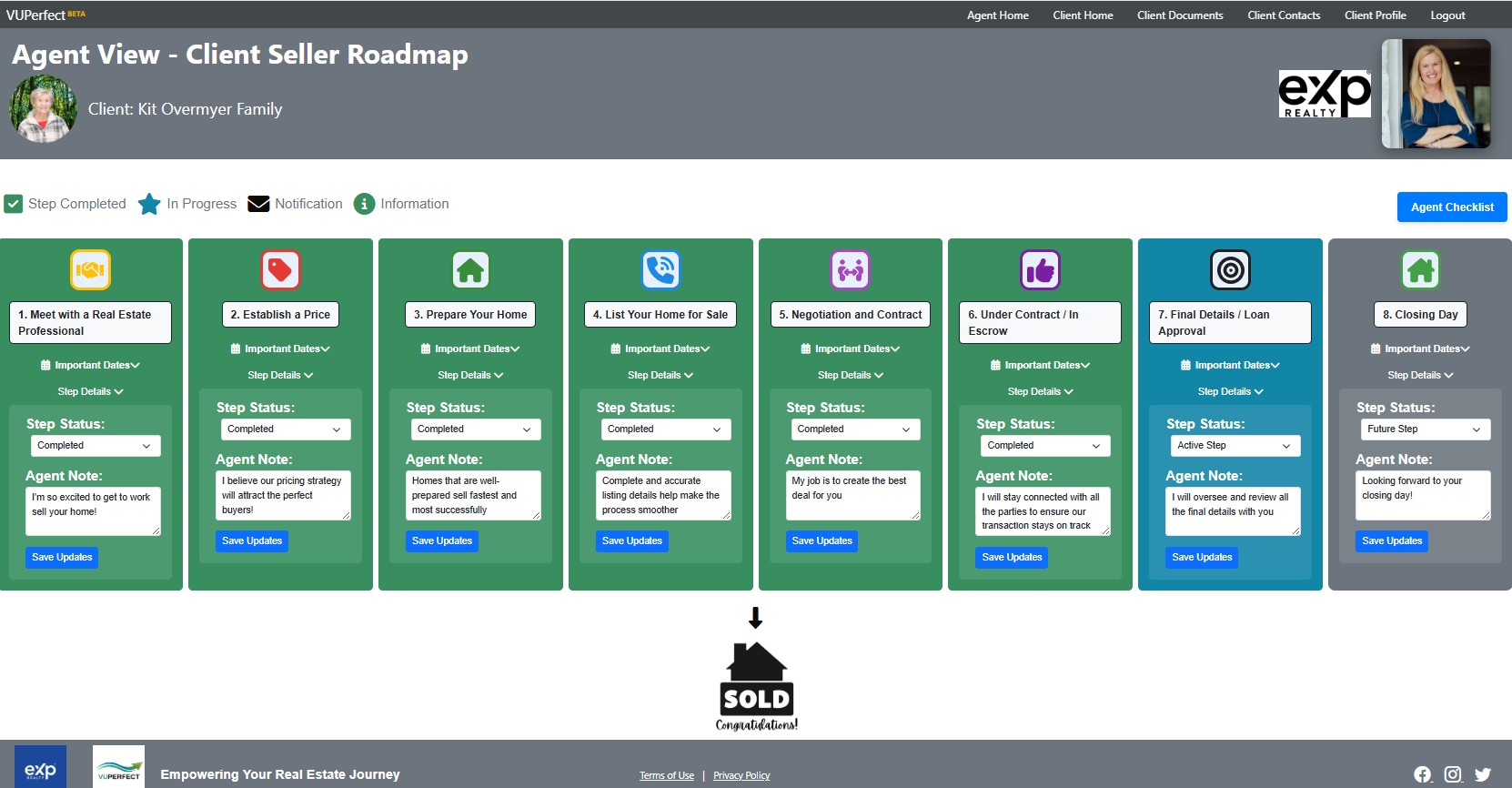This screenshot has height=788, width=1512.
Task: Edit Agent Note for Negotiation and Contract
Action: point(853,495)
